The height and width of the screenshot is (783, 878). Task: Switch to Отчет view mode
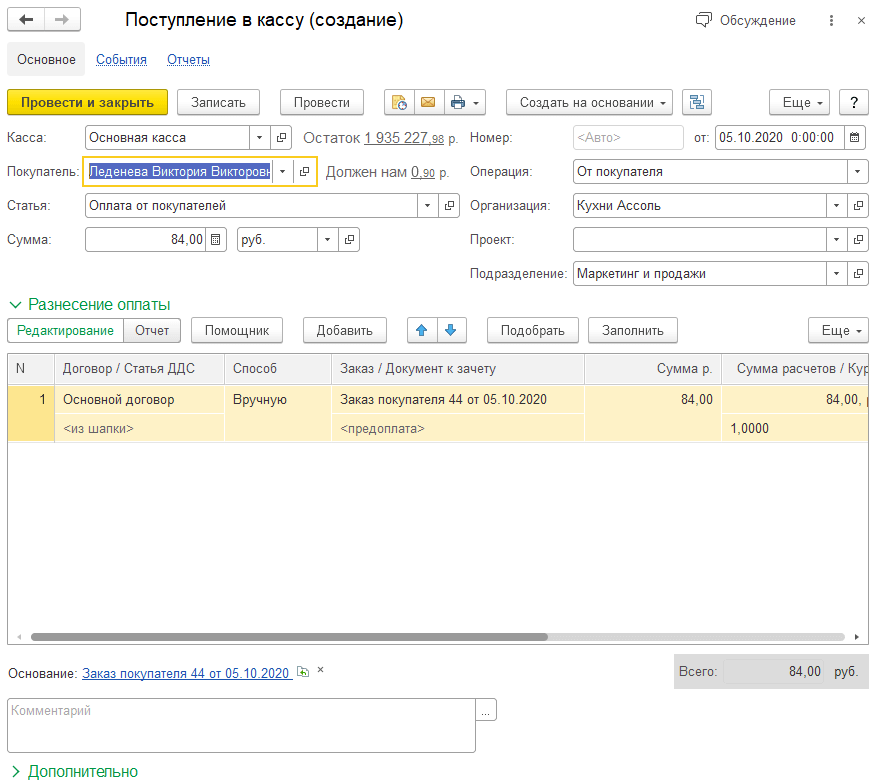[152, 330]
